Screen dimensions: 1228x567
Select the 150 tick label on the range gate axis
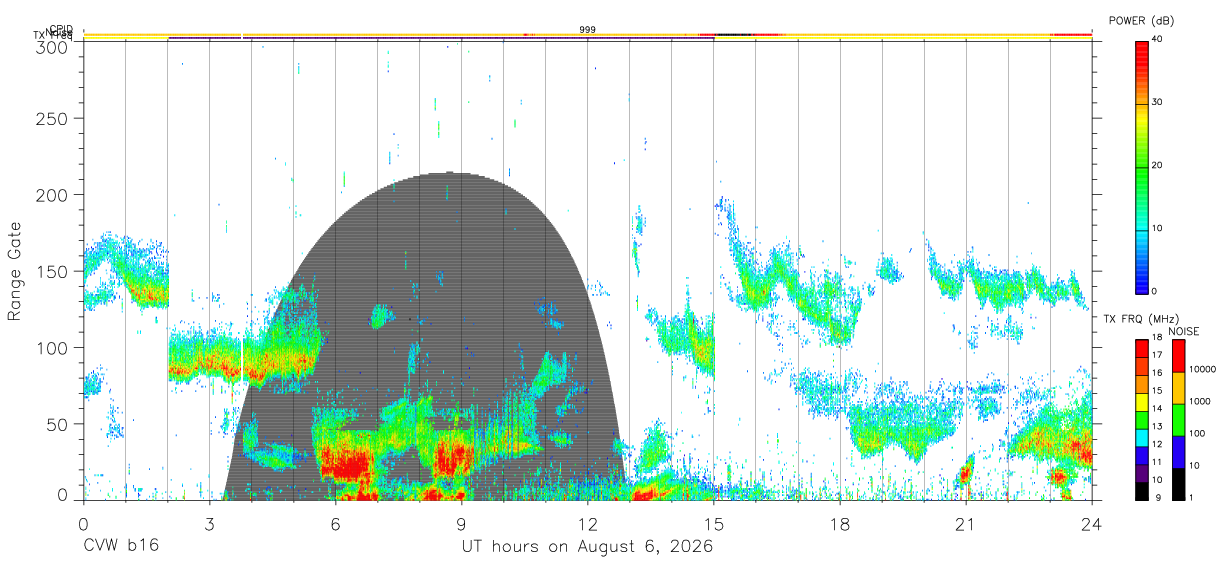coord(52,271)
